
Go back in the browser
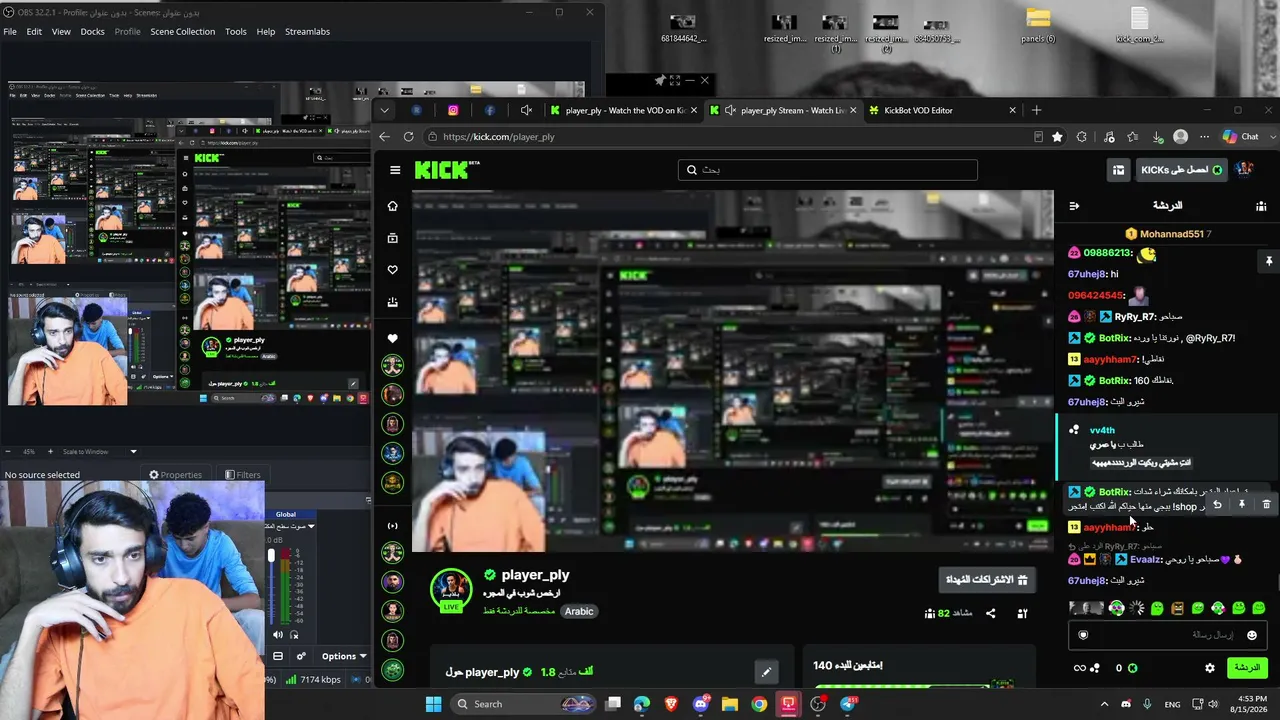point(384,137)
